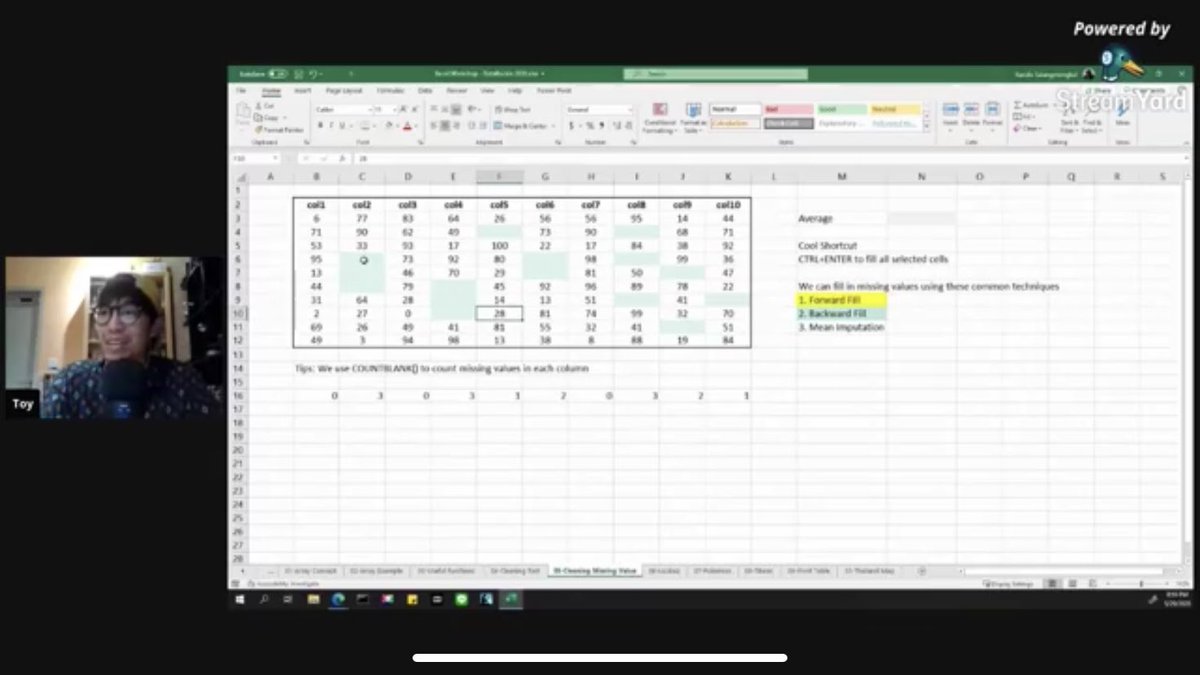Switch to the Insert ribbon tab
The height and width of the screenshot is (675, 1200).
pos(302,90)
